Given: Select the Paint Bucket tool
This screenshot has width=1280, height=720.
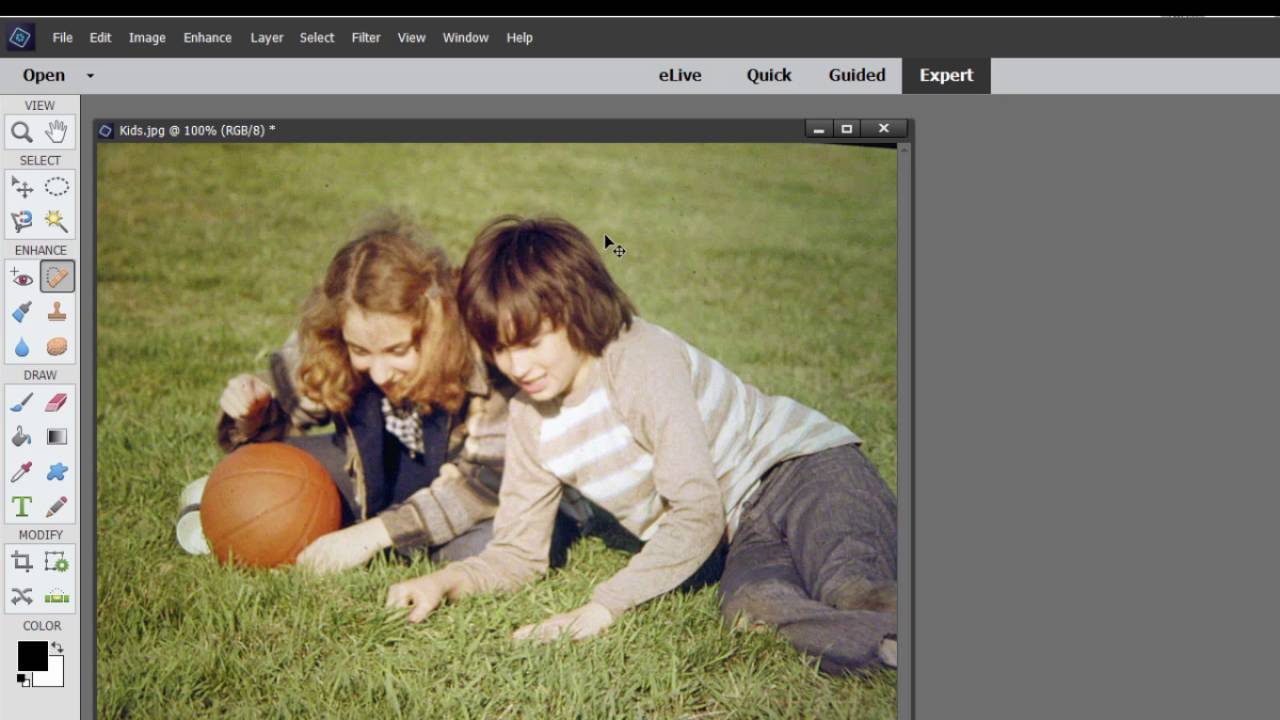Looking at the screenshot, I should pos(22,437).
